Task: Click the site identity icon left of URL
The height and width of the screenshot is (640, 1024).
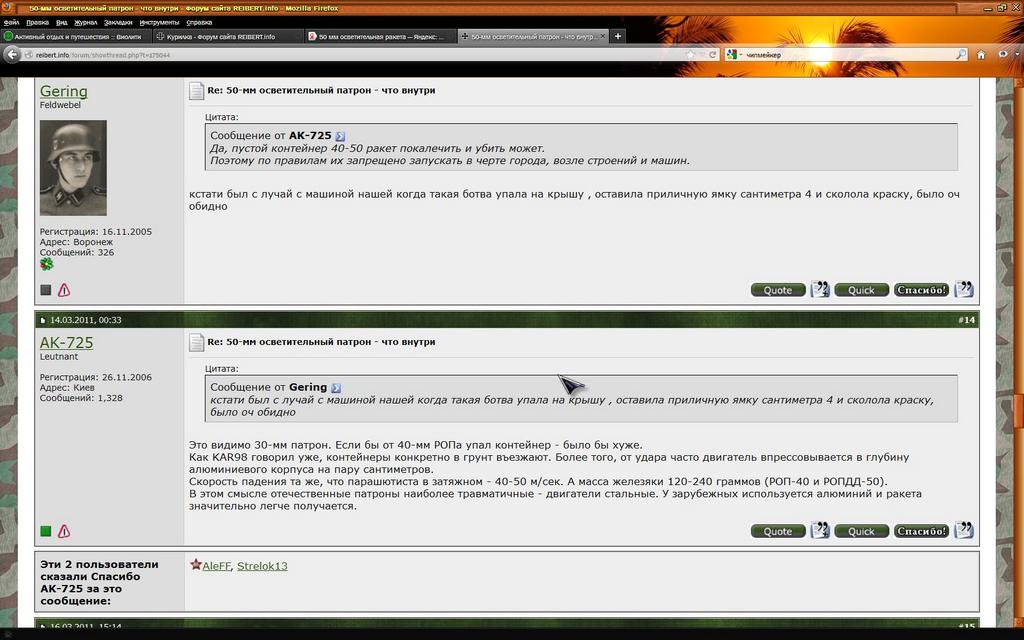Action: click(x=29, y=55)
